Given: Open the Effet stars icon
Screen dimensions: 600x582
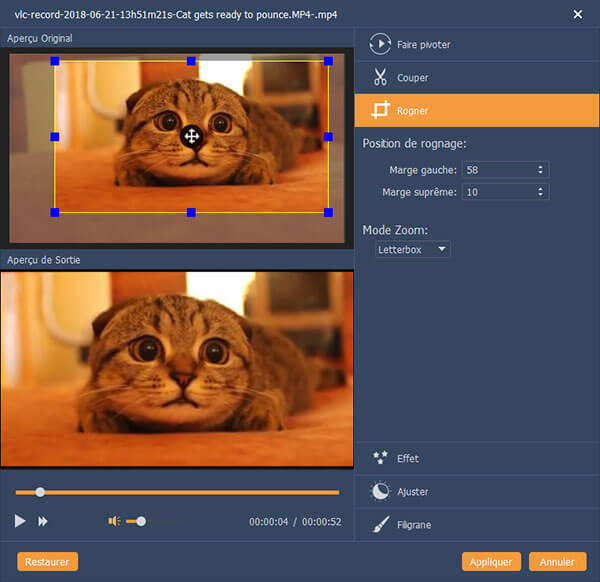Looking at the screenshot, I should click(x=379, y=458).
